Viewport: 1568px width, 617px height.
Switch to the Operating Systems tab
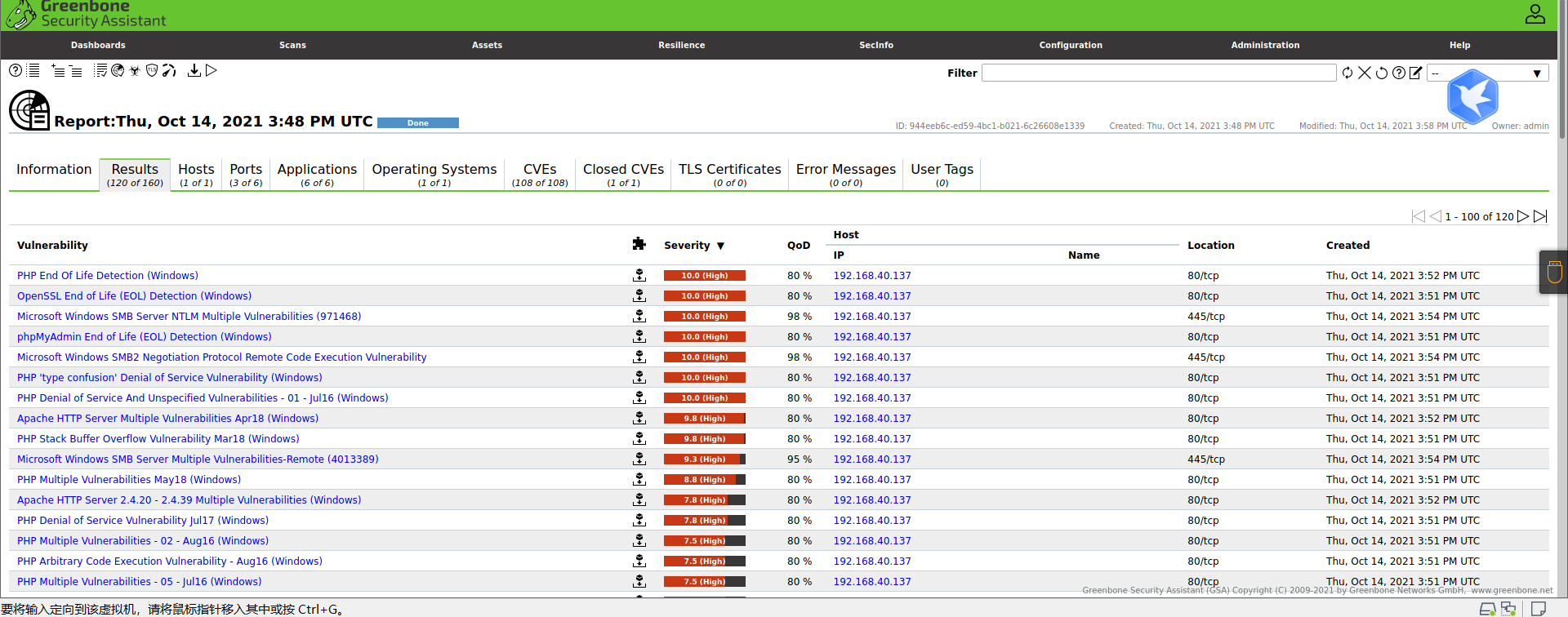pos(434,175)
